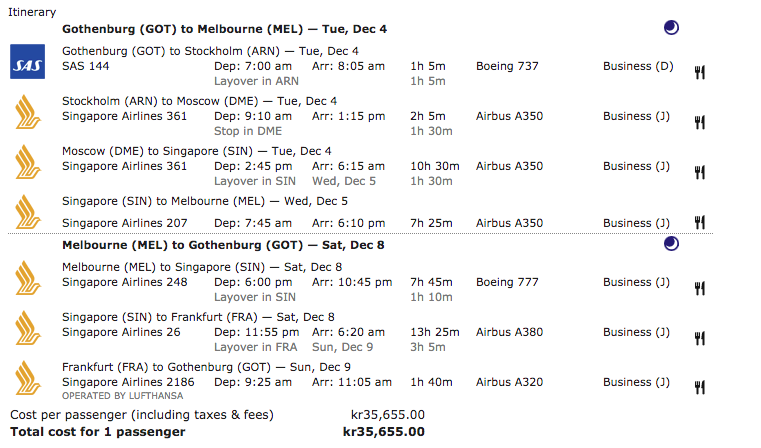Image resolution: width=761 pixels, height=448 pixels.
Task: Click the SAS airline logo
Action: (26, 62)
